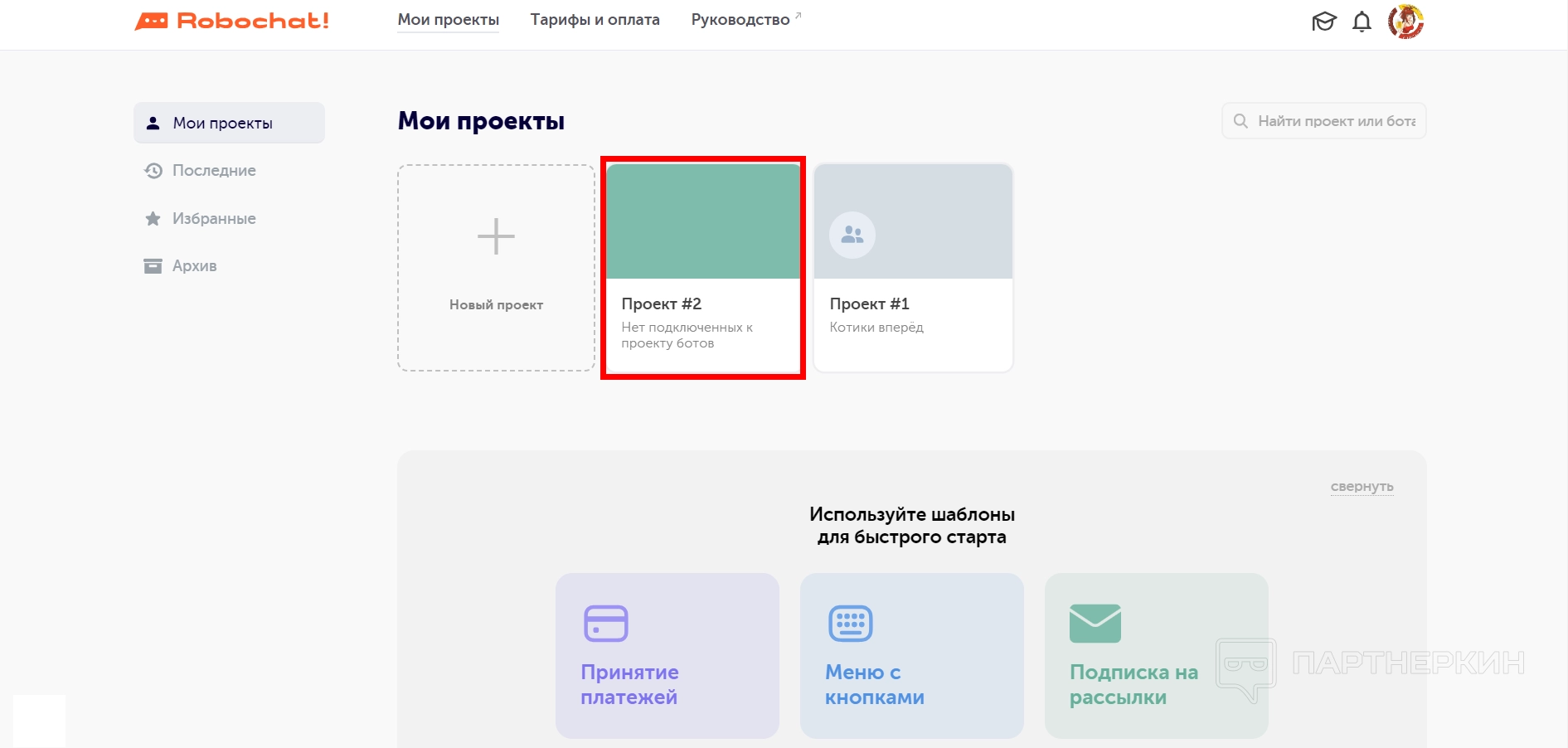1568x748 pixels.
Task: Click the keyboard icon for button menu
Action: (850, 624)
